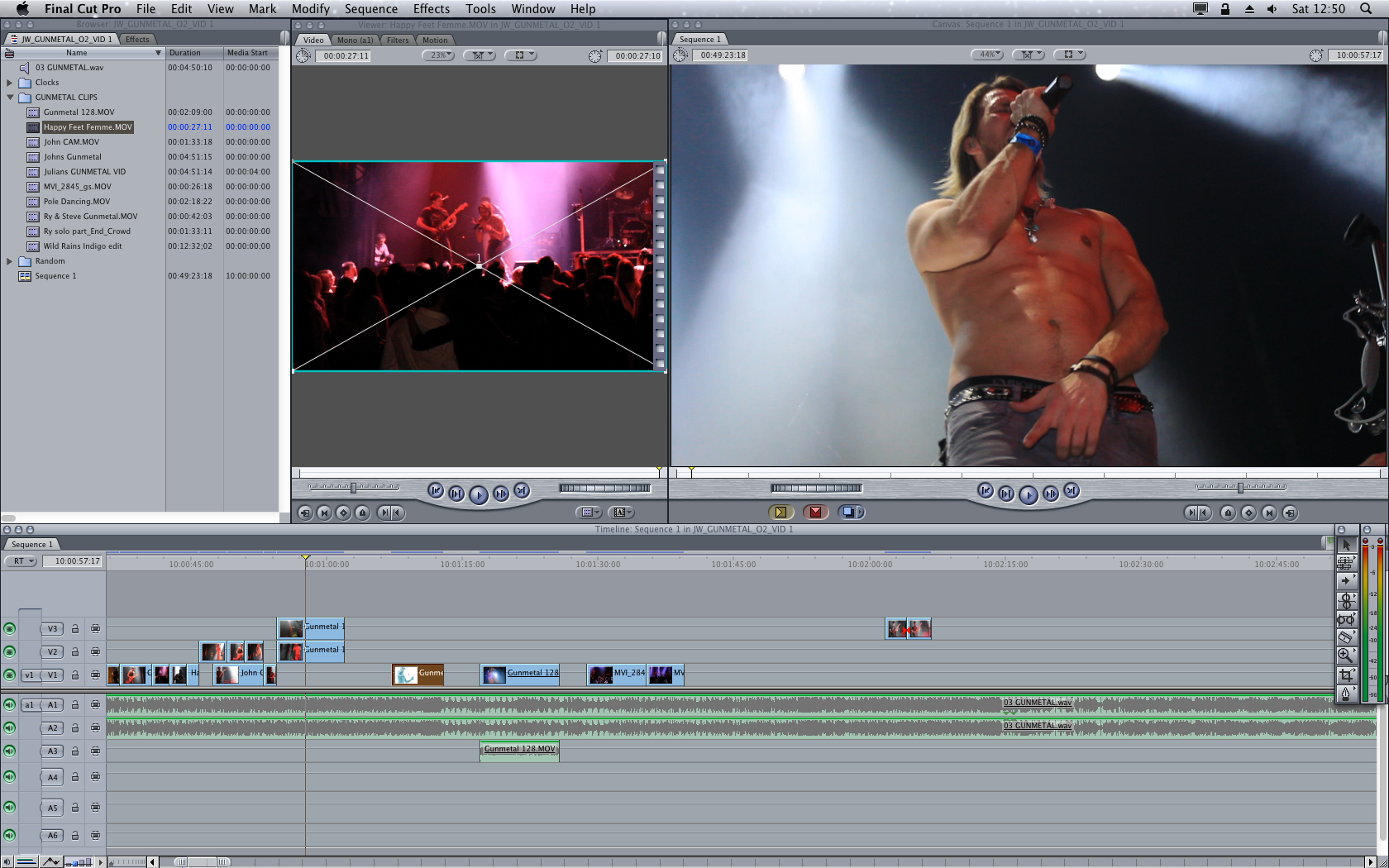This screenshot has width=1389, height=868.
Task: Click the Canvas Insert edit yellow button
Action: tap(780, 512)
